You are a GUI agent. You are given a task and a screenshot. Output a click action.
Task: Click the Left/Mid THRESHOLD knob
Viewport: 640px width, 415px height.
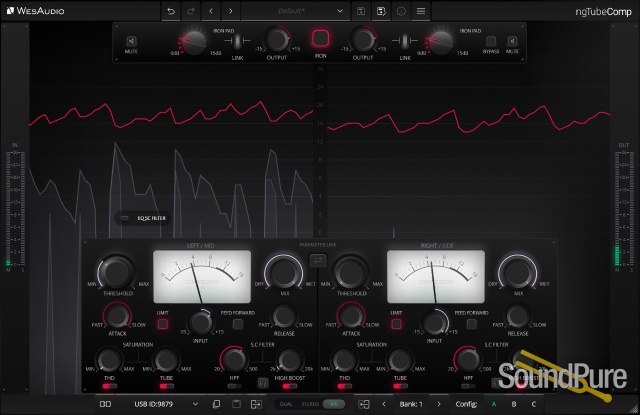click(117, 272)
